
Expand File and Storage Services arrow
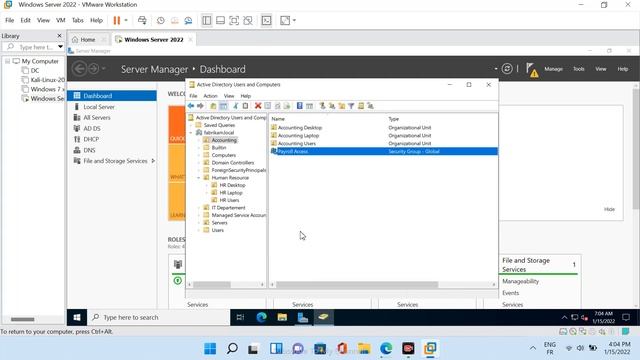153,161
